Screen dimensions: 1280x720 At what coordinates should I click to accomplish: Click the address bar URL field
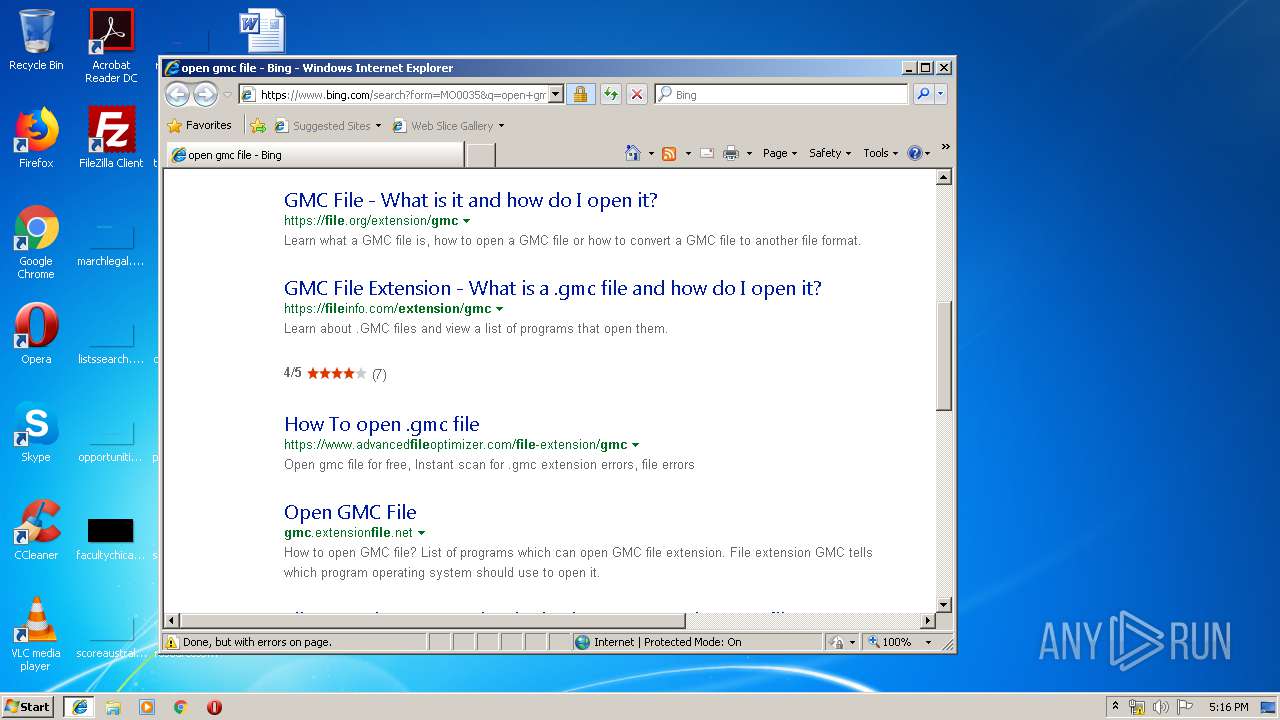403,95
